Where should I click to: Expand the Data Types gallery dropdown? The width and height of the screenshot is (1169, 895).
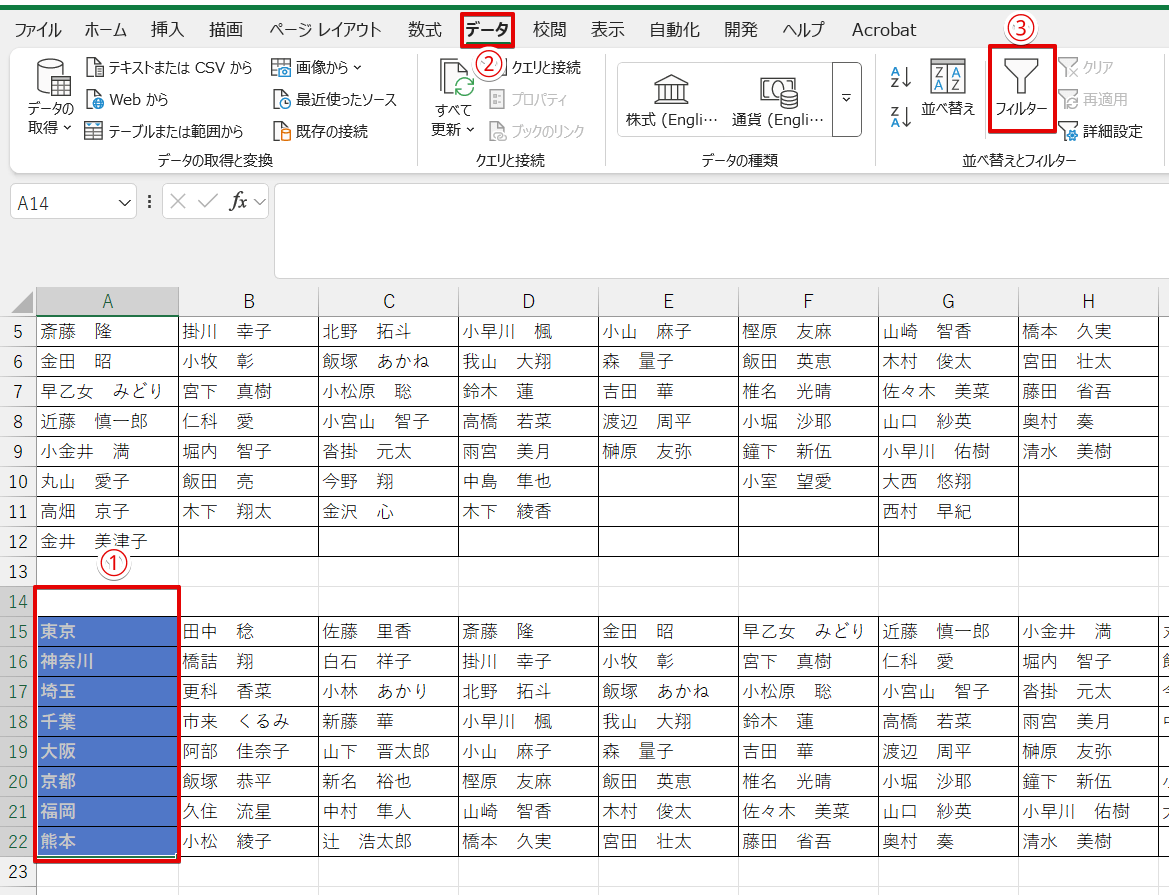coord(846,99)
